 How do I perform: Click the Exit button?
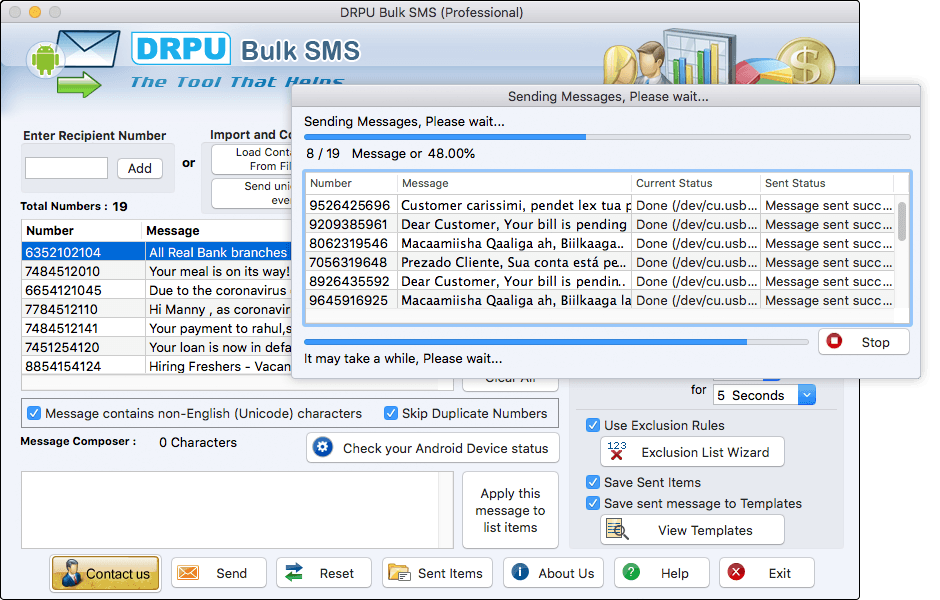(x=767, y=573)
